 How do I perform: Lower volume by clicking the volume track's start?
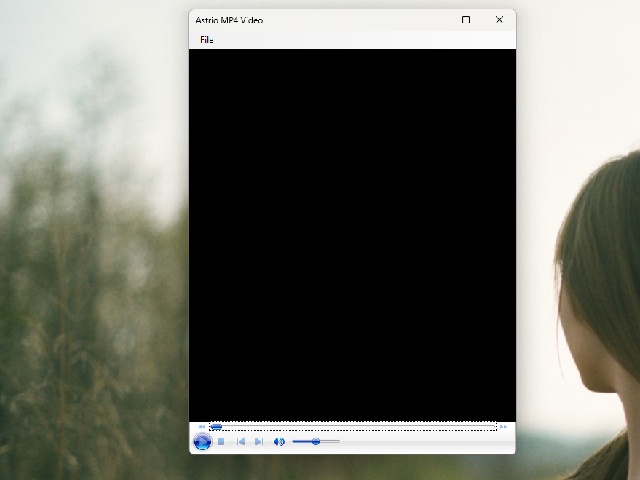[x=294, y=441]
